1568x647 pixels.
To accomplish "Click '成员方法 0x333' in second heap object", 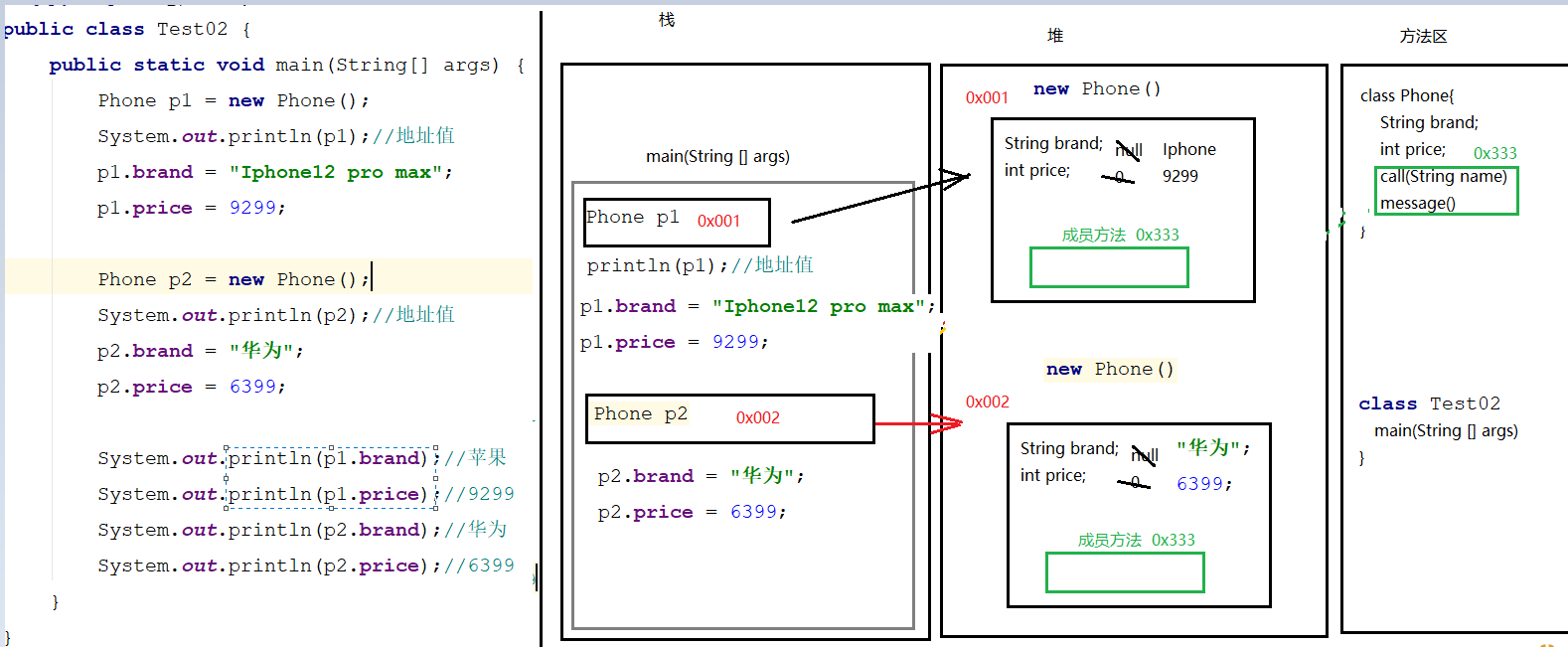I will [1137, 540].
